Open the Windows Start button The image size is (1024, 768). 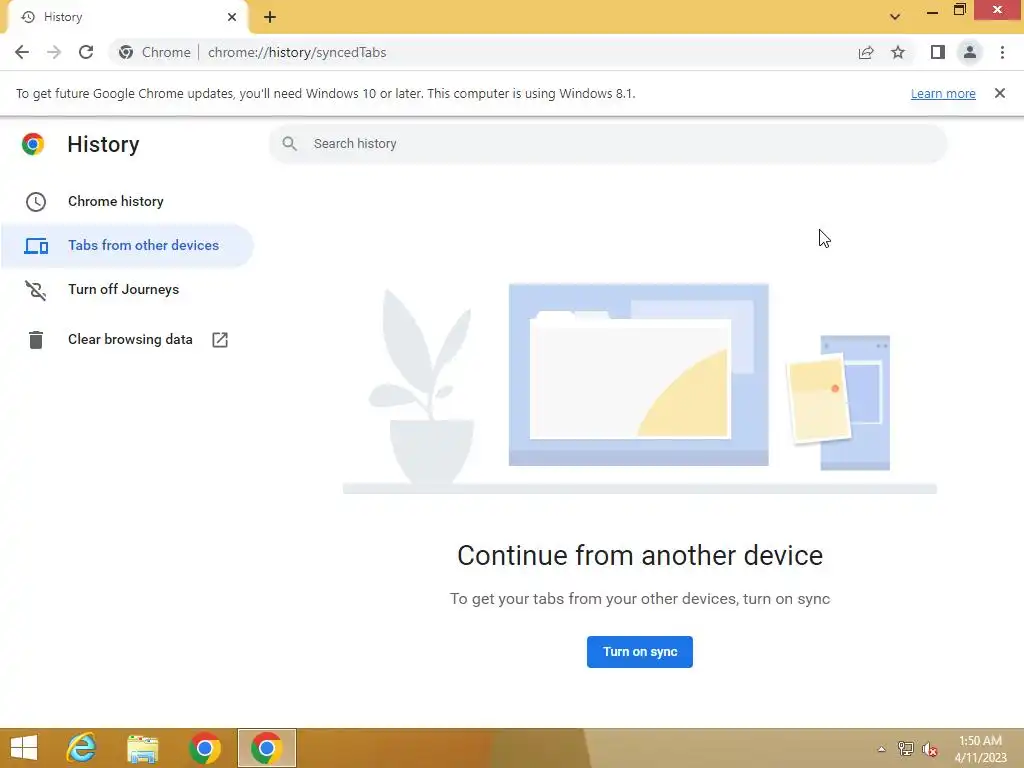pyautogui.click(x=24, y=748)
